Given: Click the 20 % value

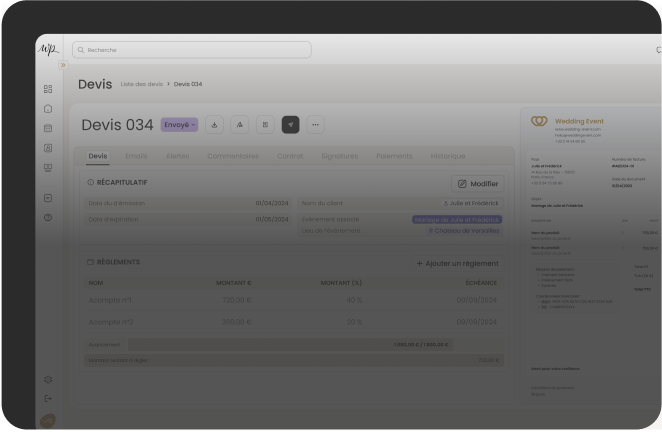Looking at the screenshot, I should tap(354, 322).
